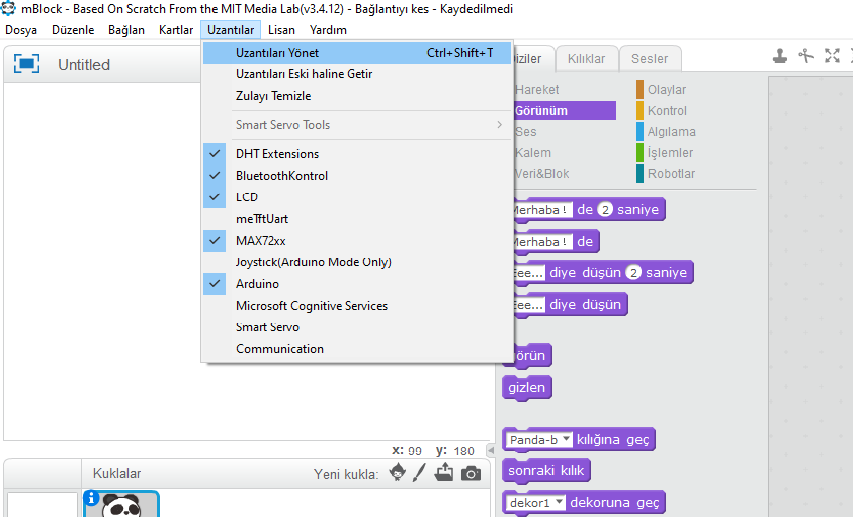Paint new sprite with brush icon
Viewport: 853px width, 517px height.
tap(419, 472)
